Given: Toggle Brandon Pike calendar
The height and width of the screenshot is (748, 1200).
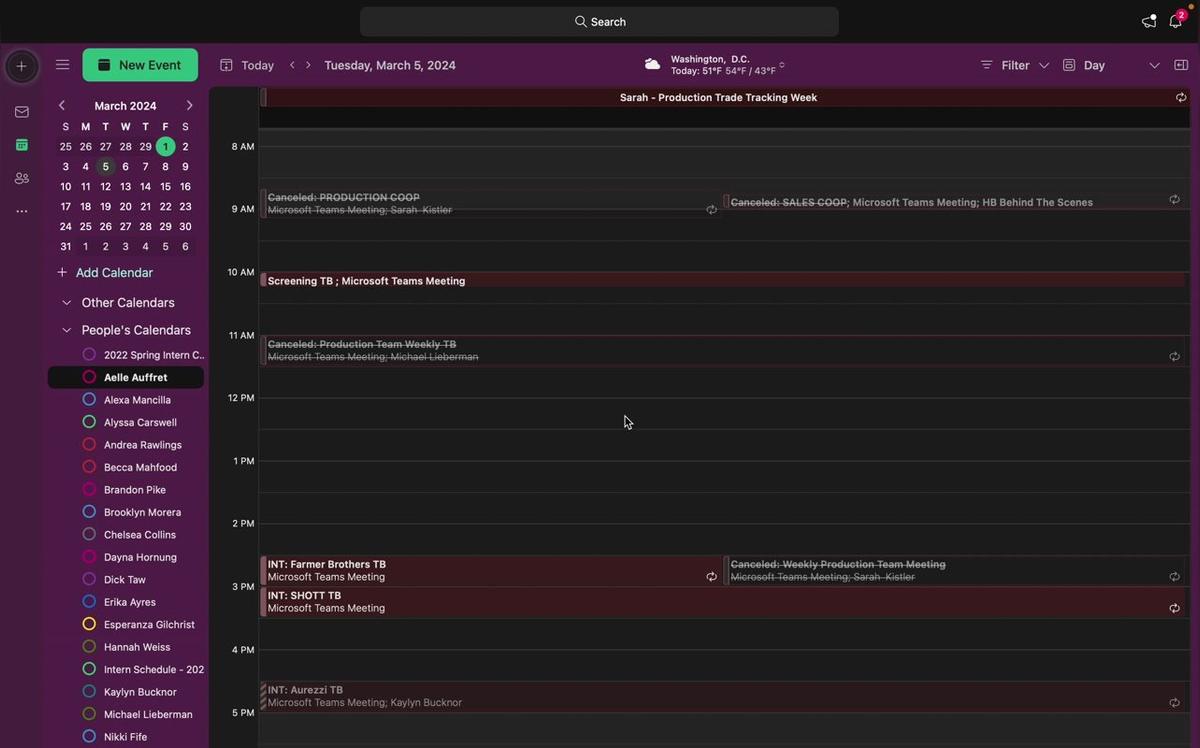Looking at the screenshot, I should click(x=89, y=490).
